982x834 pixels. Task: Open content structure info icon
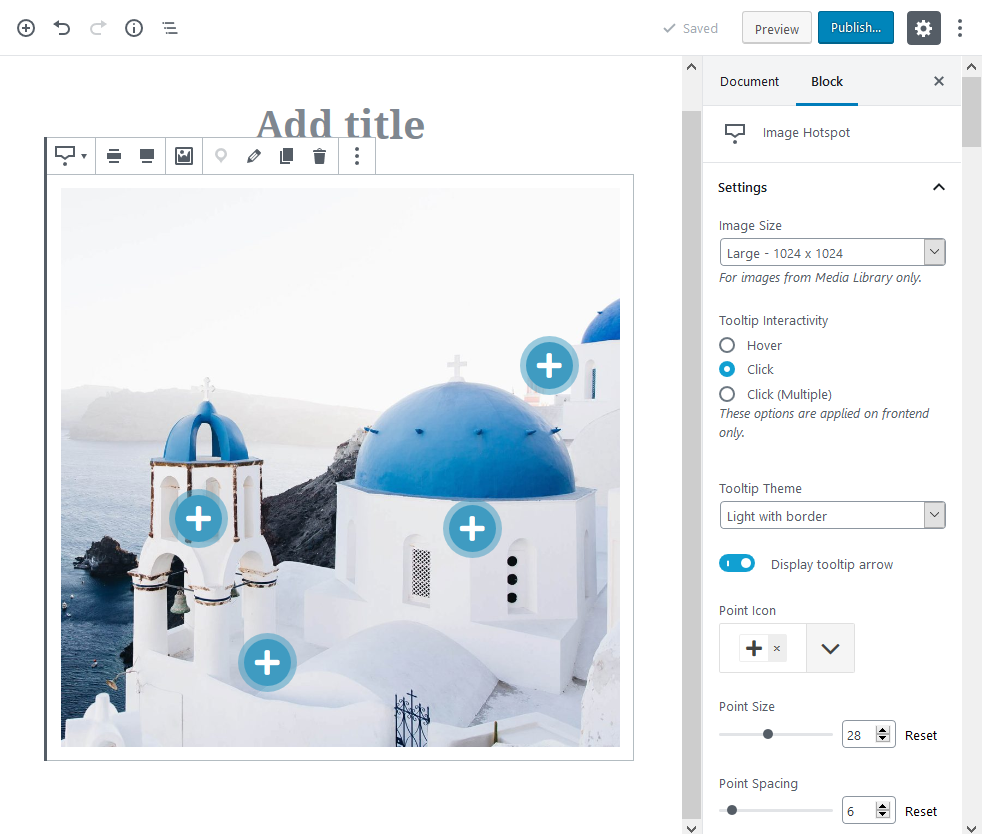pos(134,28)
